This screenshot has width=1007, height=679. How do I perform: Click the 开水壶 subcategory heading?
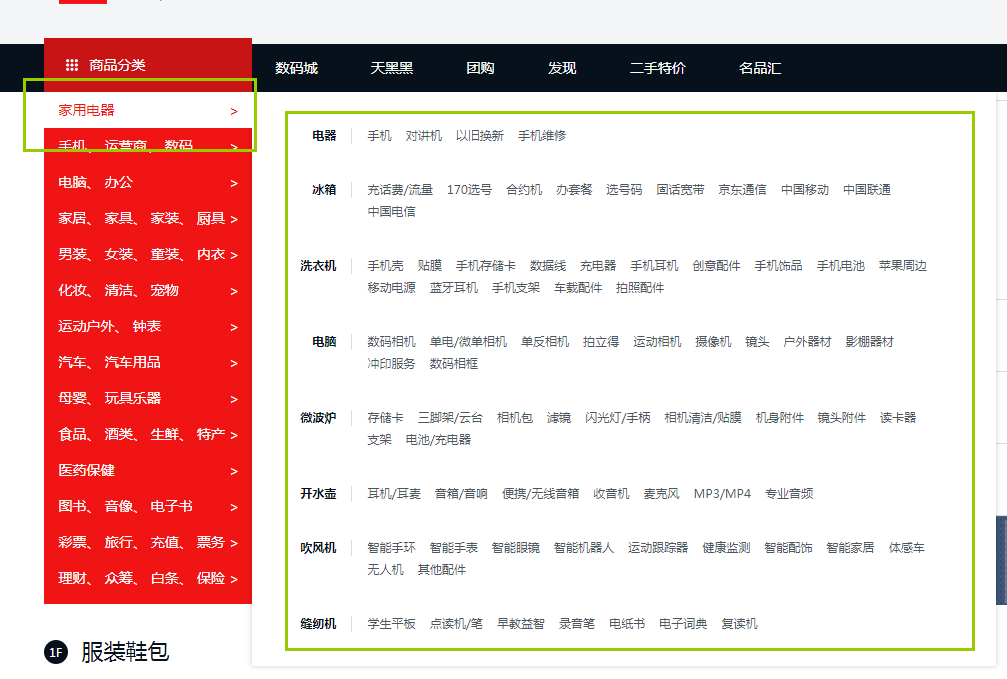point(319,494)
